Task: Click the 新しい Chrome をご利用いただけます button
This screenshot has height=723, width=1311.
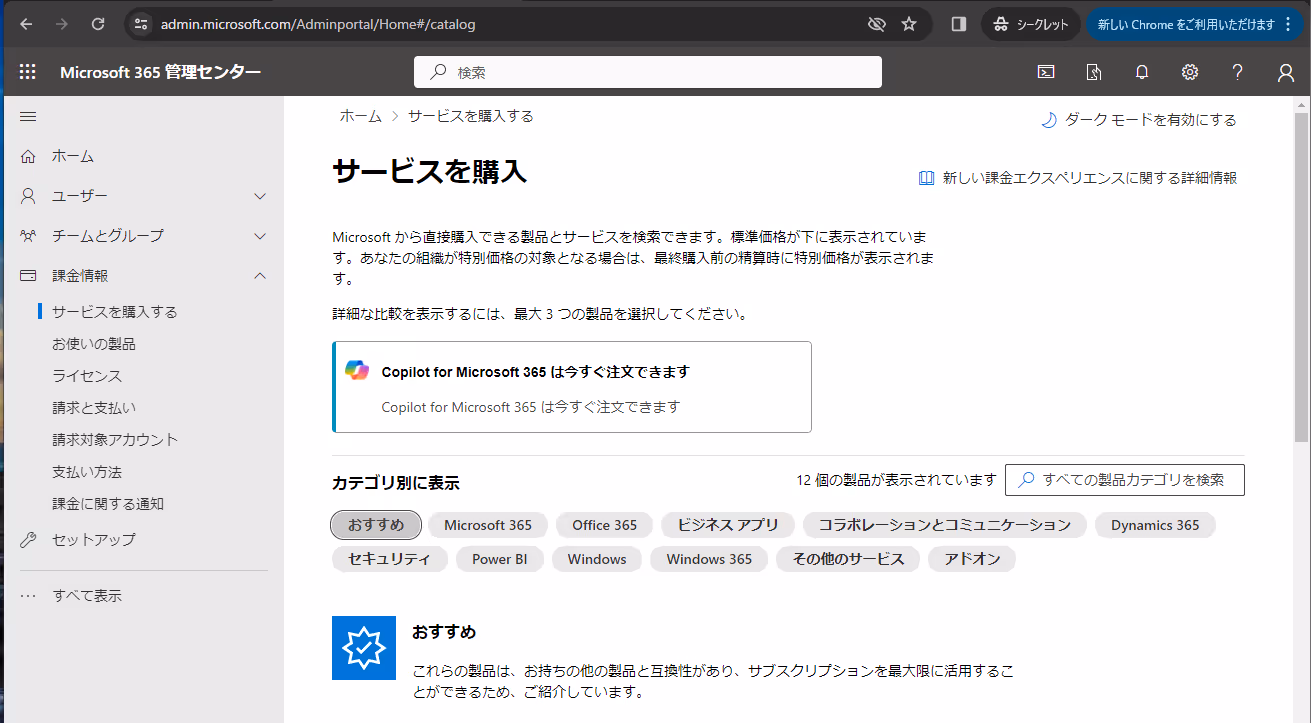Action: 1194,24
